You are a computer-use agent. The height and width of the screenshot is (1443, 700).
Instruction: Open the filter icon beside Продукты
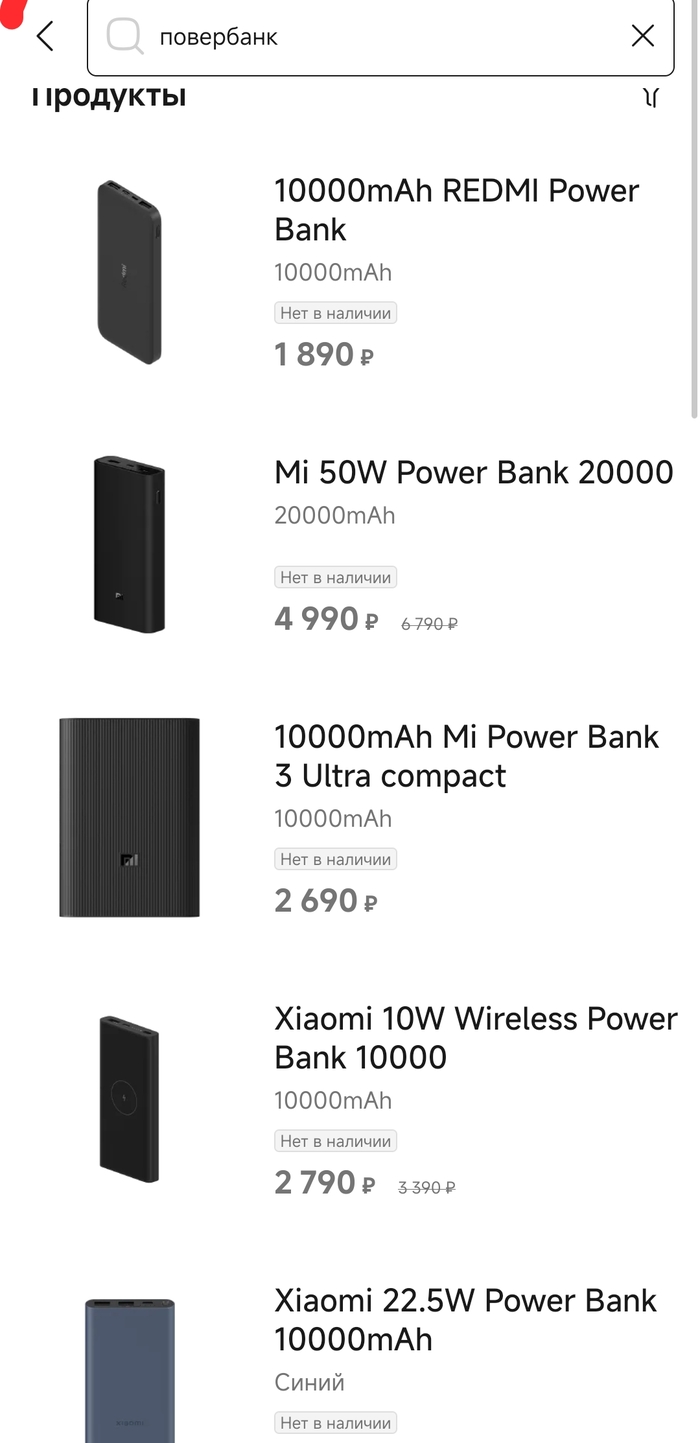click(x=651, y=97)
